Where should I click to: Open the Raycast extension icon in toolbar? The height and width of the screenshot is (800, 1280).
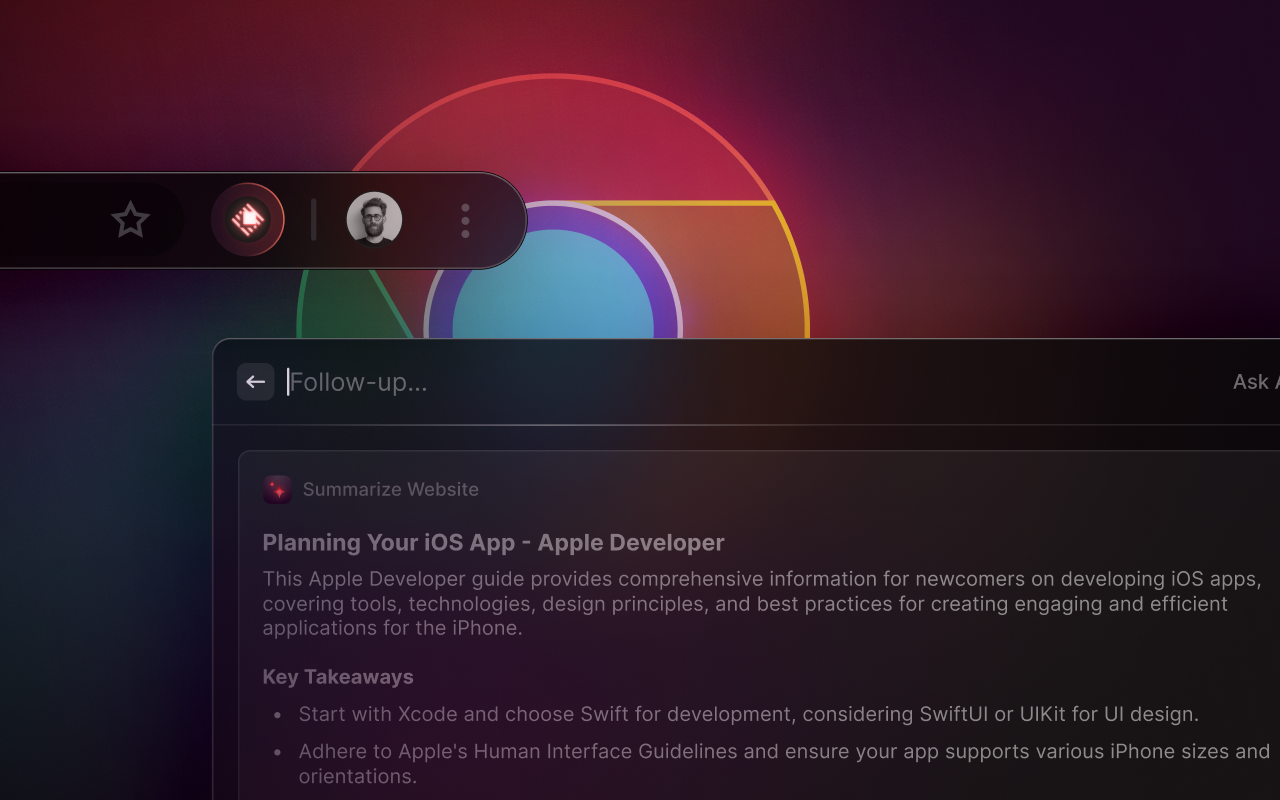248,220
